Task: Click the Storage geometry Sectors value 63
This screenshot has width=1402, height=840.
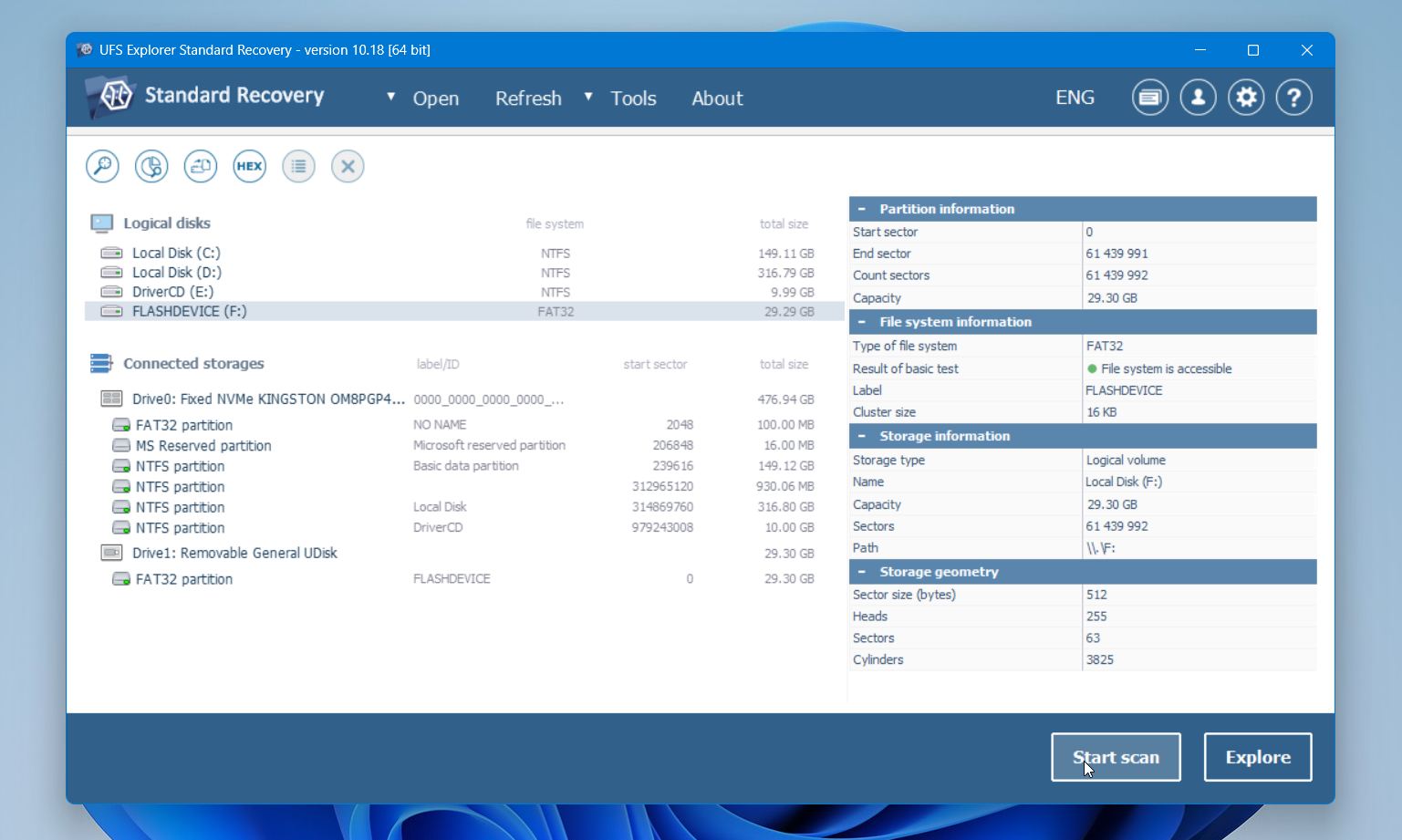Action: [x=1093, y=638]
